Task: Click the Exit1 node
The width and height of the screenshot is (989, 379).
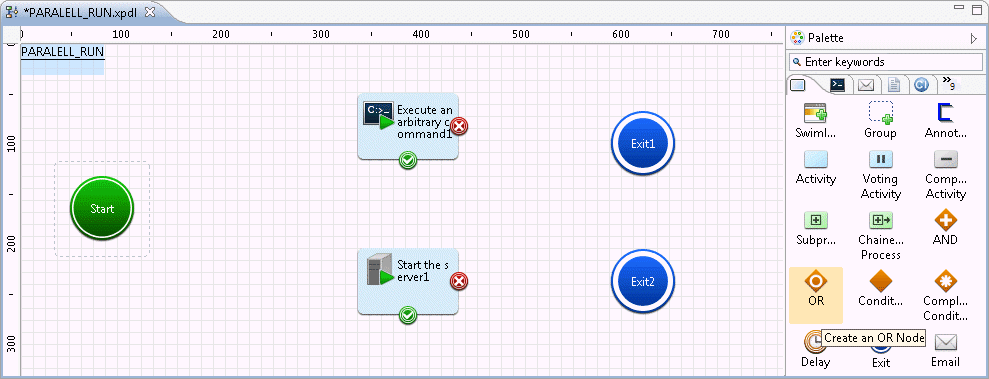Action: coord(643,143)
